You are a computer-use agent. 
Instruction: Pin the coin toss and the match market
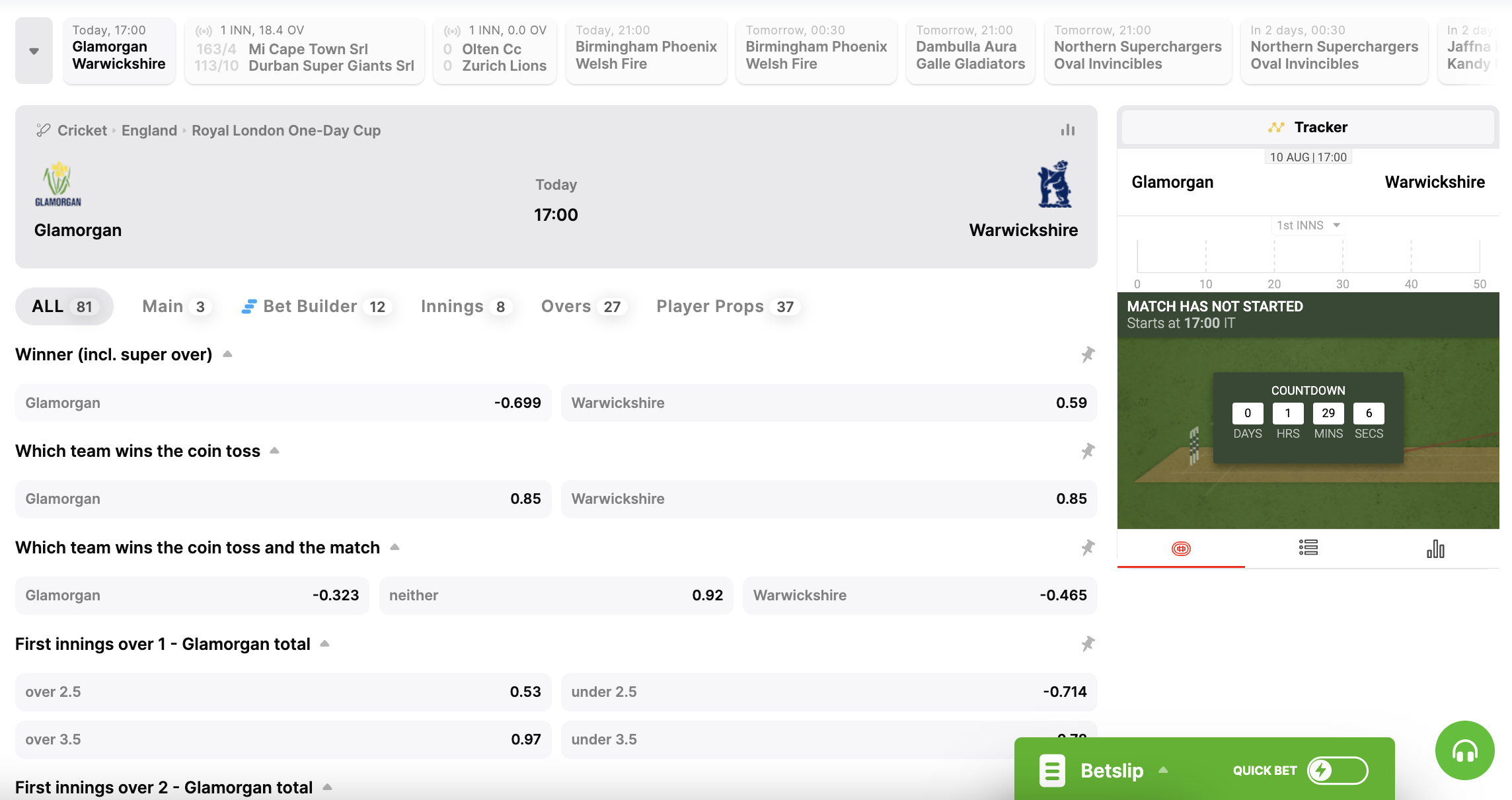[1088, 547]
